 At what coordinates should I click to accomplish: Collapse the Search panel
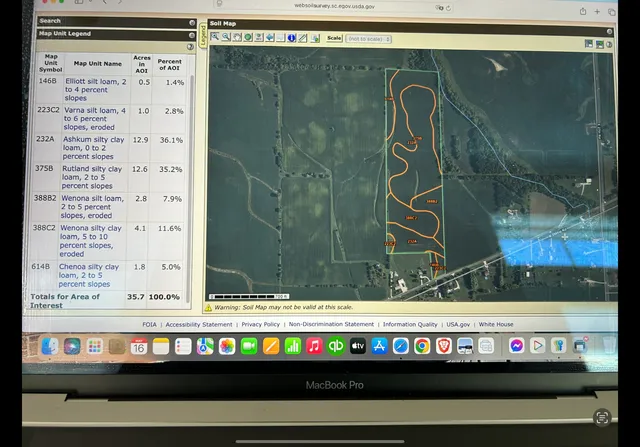192,21
